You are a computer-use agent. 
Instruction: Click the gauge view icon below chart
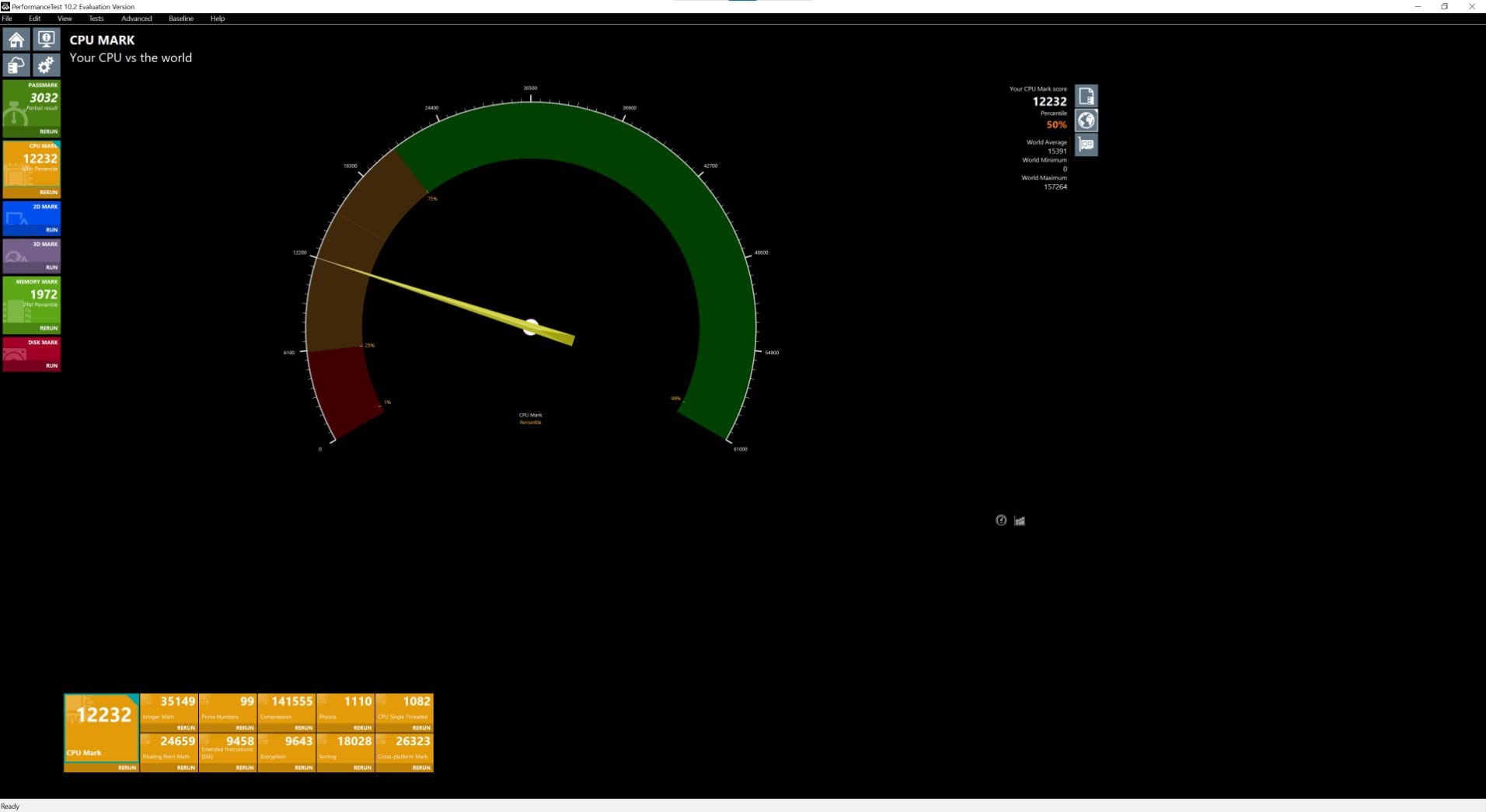click(x=1001, y=521)
